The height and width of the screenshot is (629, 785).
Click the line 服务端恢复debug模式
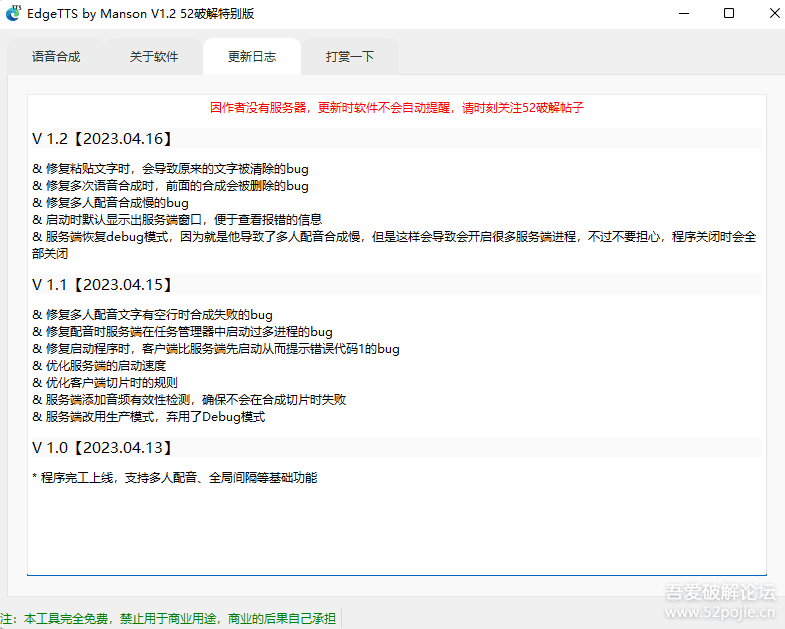[x=394, y=245]
